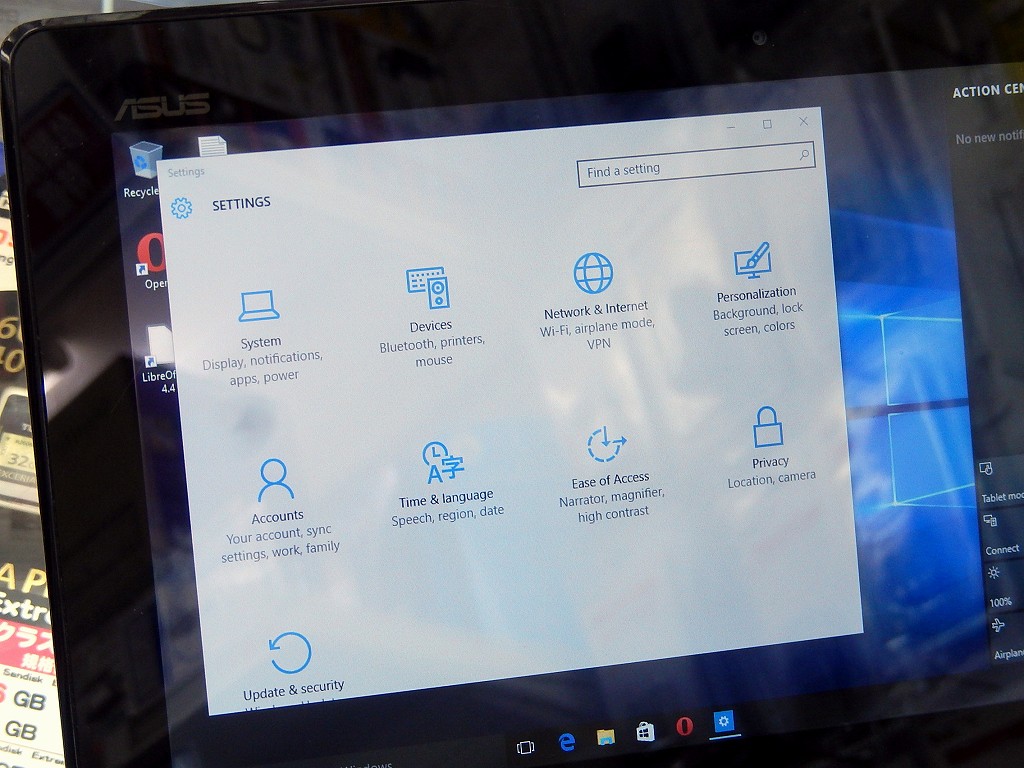Open Time & language clock icon

click(x=442, y=462)
